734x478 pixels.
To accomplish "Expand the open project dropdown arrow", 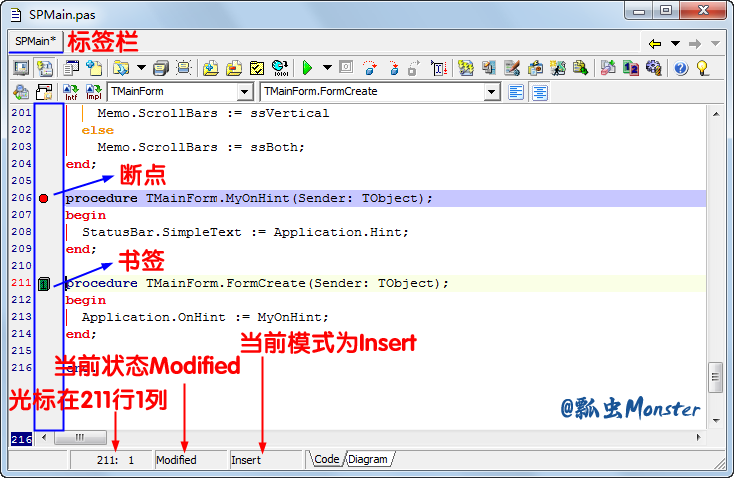I will (x=141, y=68).
